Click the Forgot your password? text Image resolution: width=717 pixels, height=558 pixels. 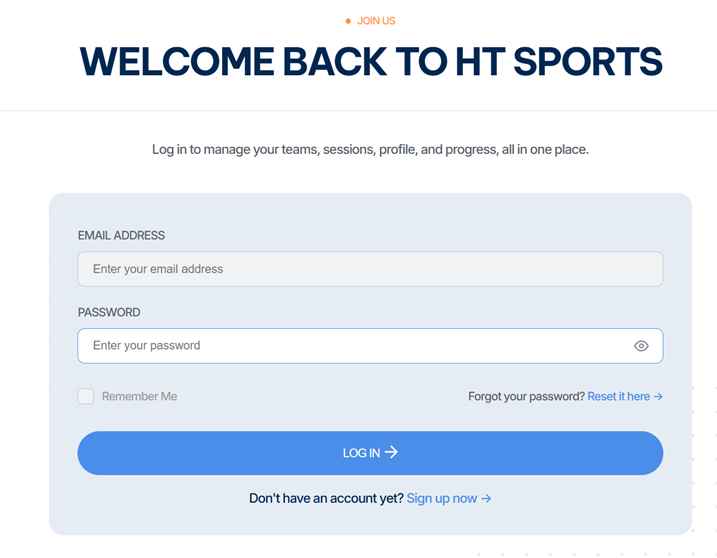pos(526,396)
